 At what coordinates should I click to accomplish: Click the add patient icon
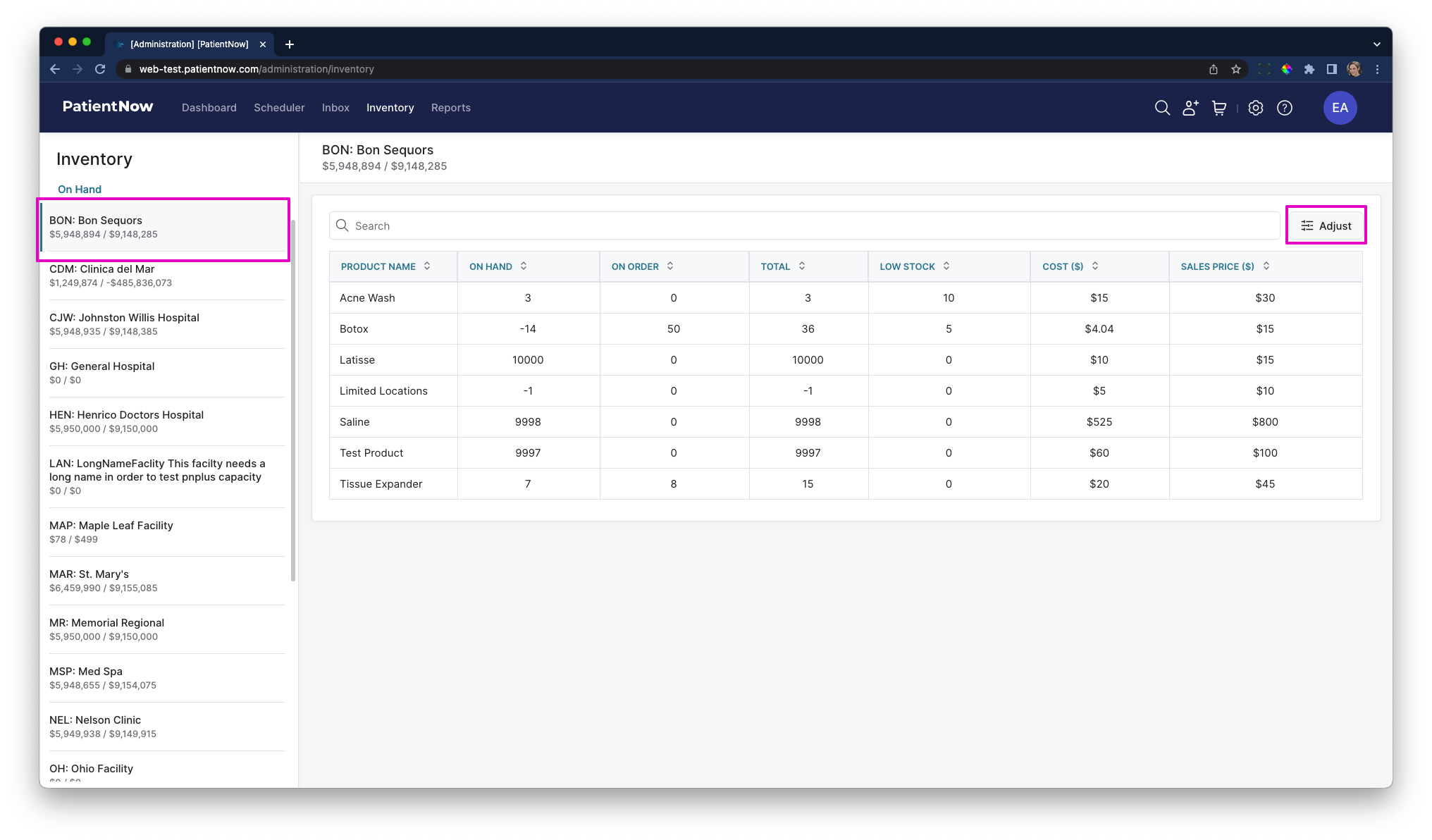point(1190,108)
